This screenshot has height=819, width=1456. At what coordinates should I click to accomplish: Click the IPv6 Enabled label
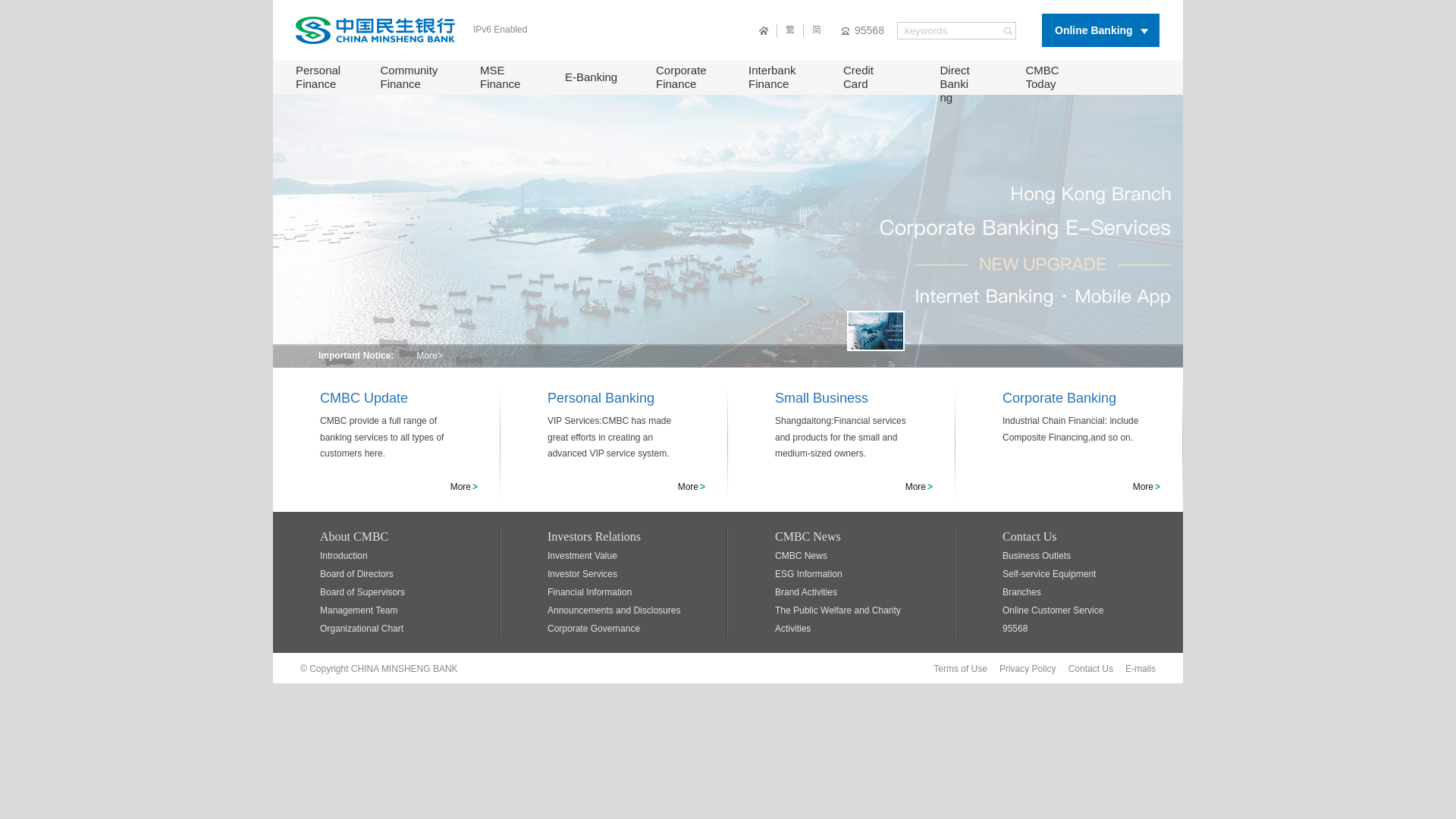500,30
